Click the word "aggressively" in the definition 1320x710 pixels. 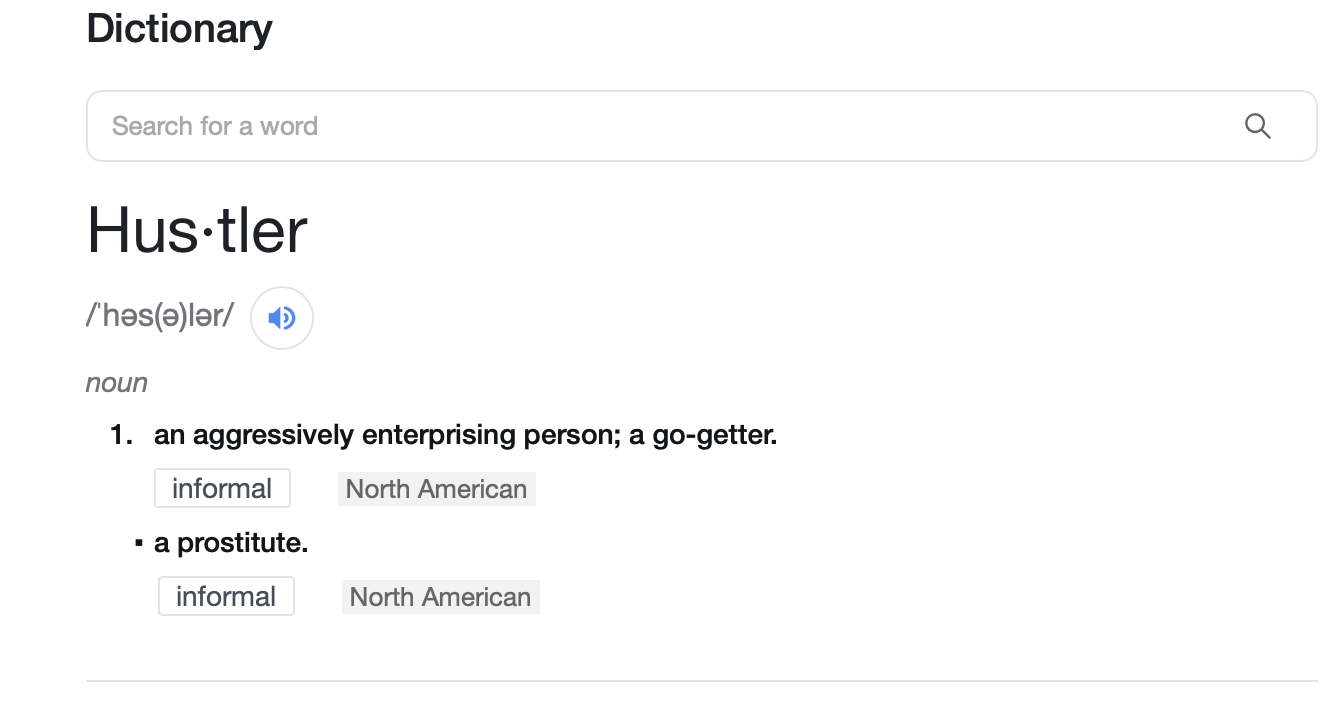[x=272, y=436]
